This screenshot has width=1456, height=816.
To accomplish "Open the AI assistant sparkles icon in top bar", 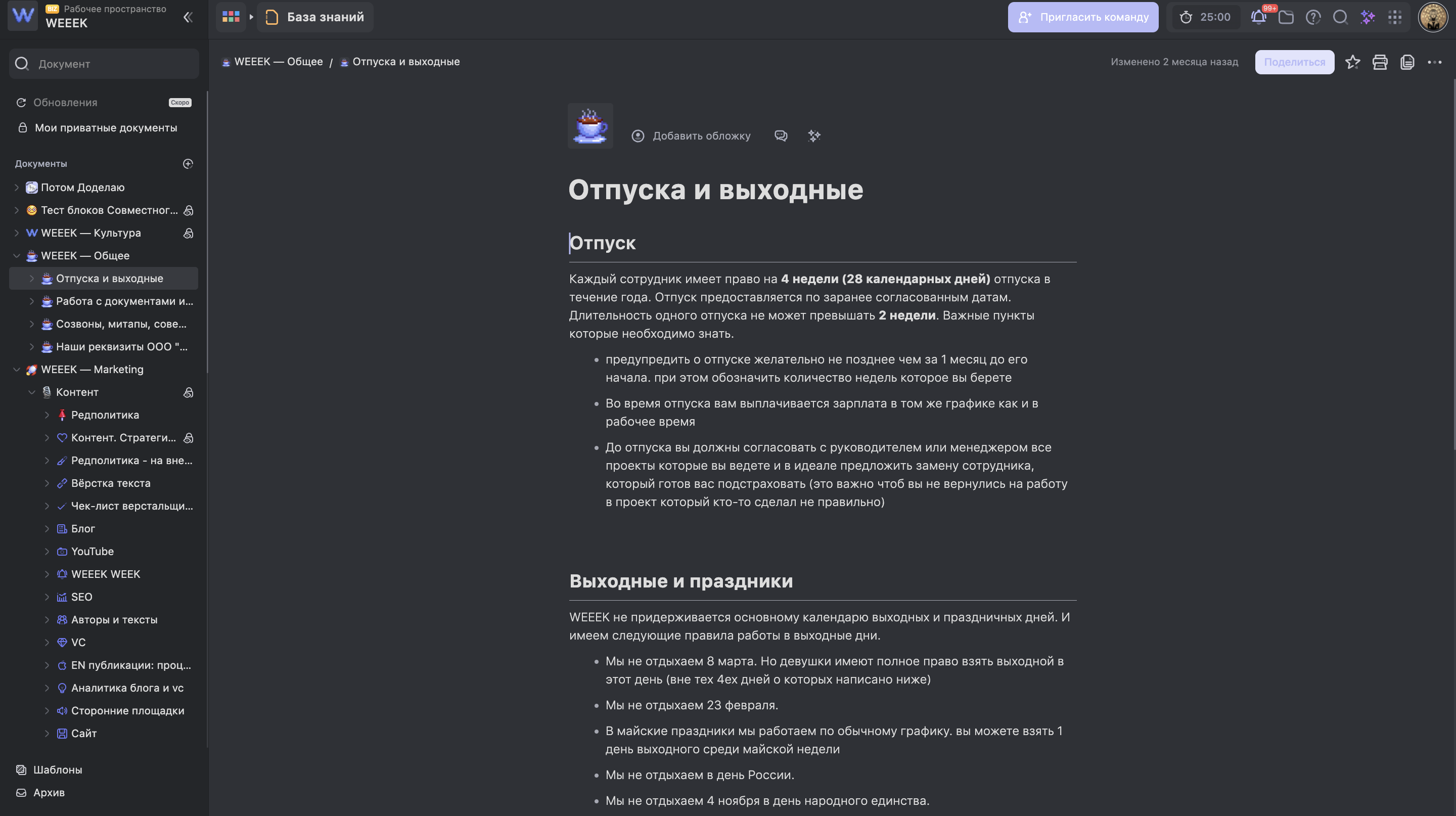I will pyautogui.click(x=1368, y=17).
